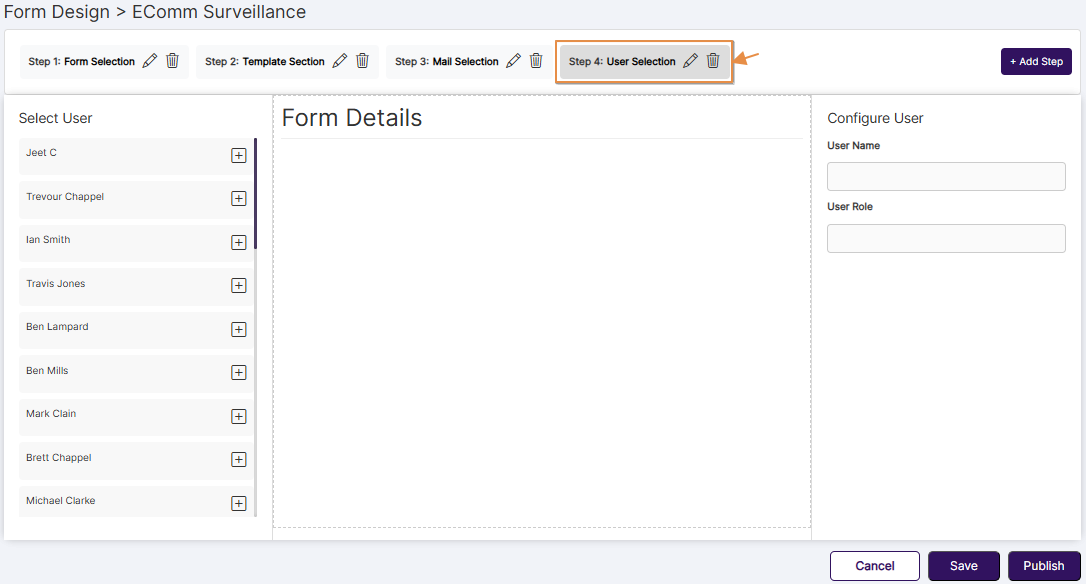This screenshot has height=584, width=1086.
Task: Add Michael Clarke to the form
Action: [238, 503]
